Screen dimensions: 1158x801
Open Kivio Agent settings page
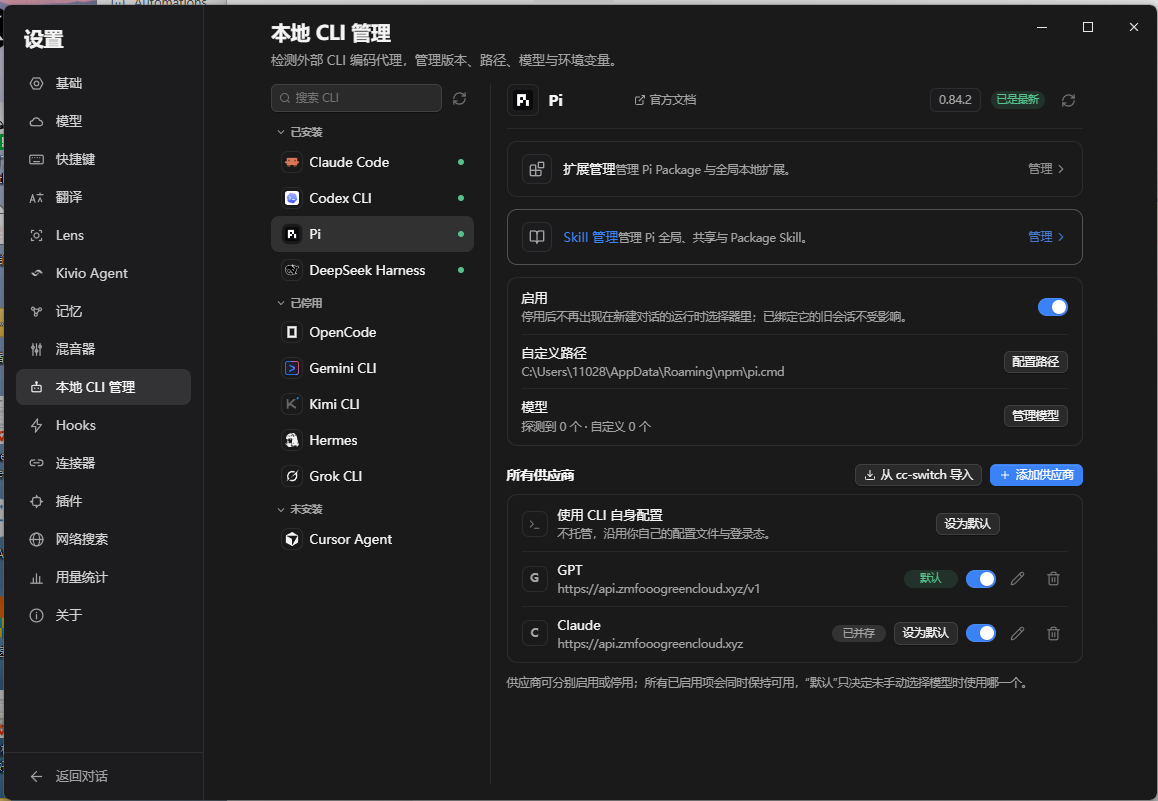coord(103,273)
